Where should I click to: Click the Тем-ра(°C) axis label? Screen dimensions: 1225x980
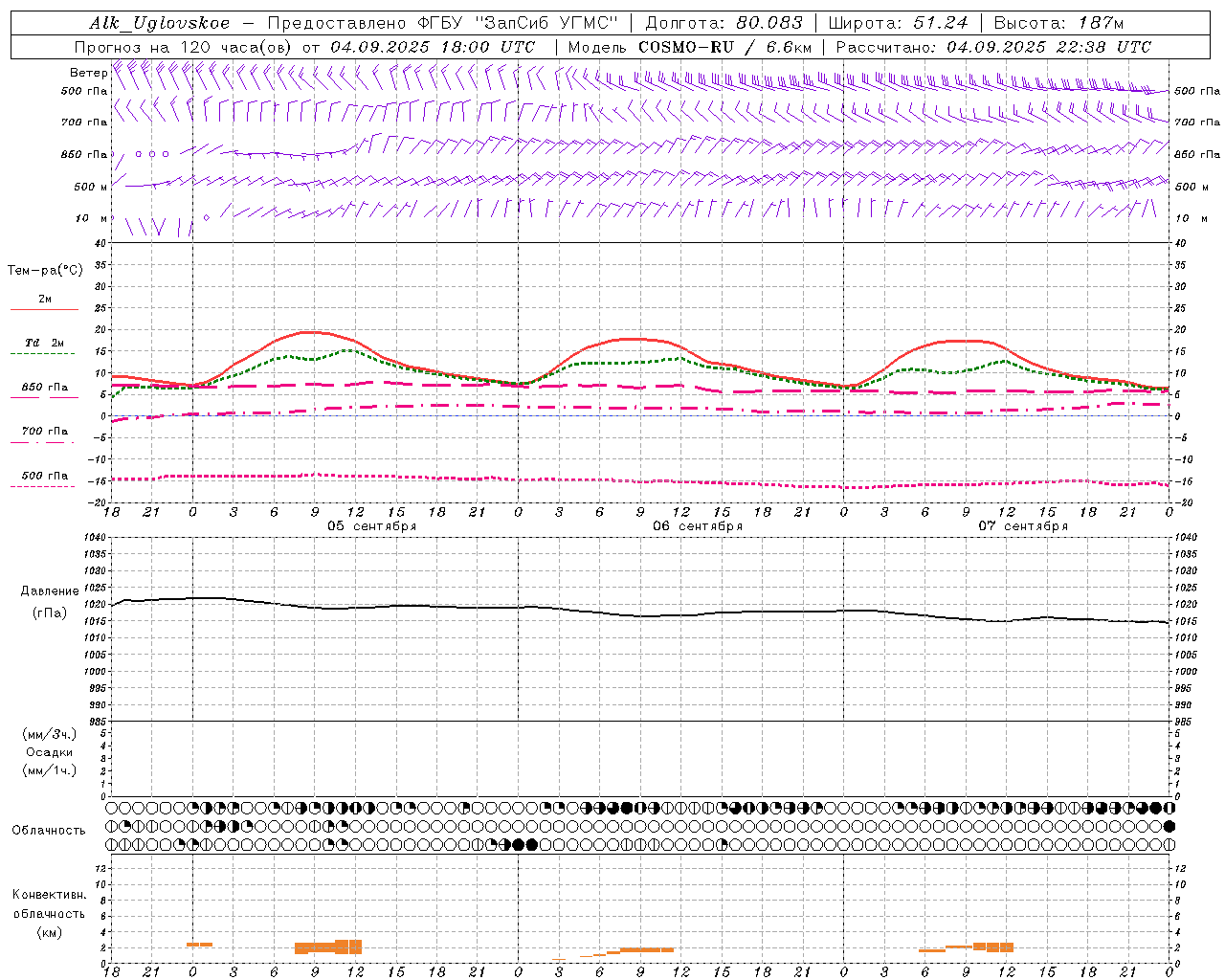point(45,271)
